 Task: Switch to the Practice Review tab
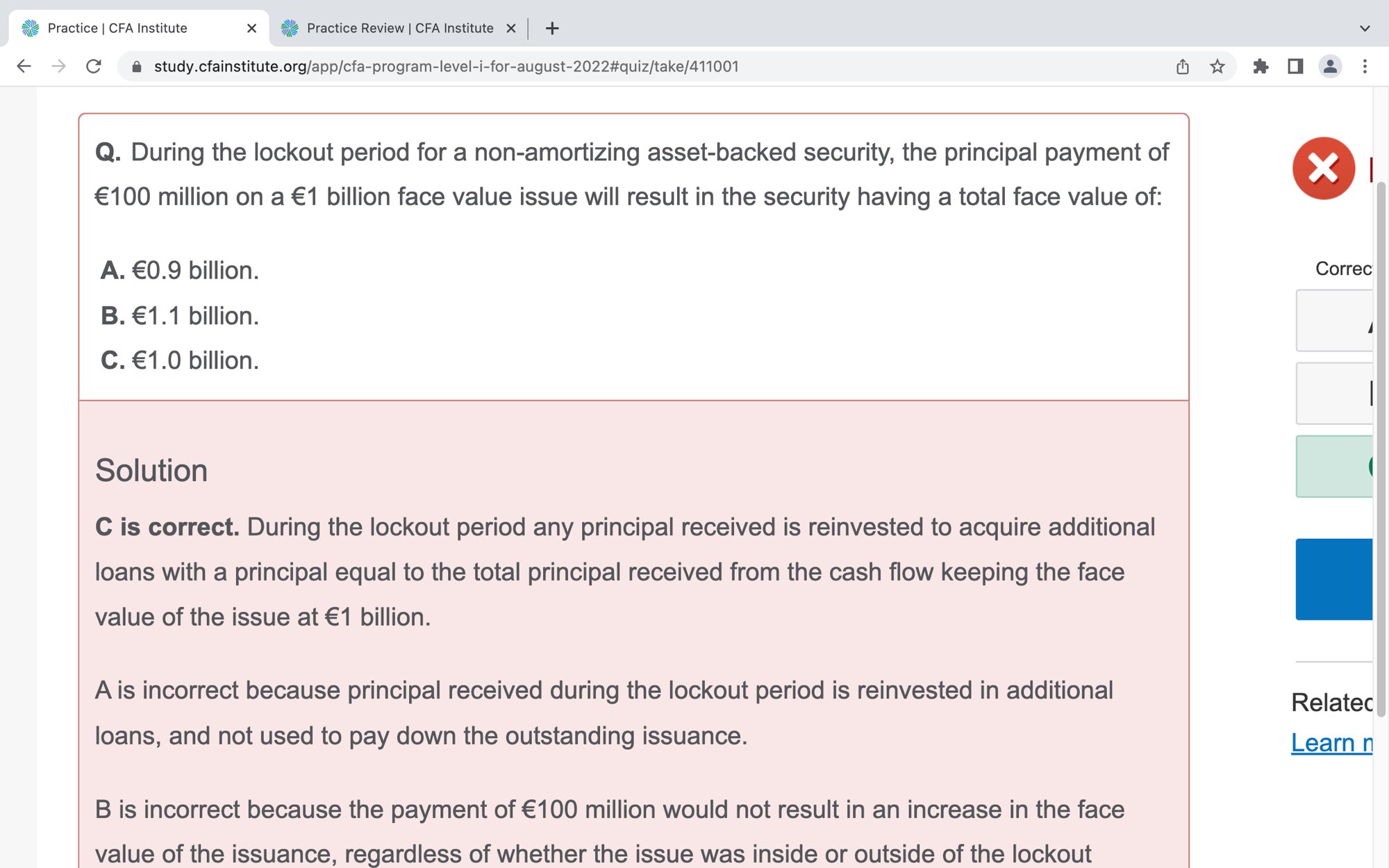399,28
